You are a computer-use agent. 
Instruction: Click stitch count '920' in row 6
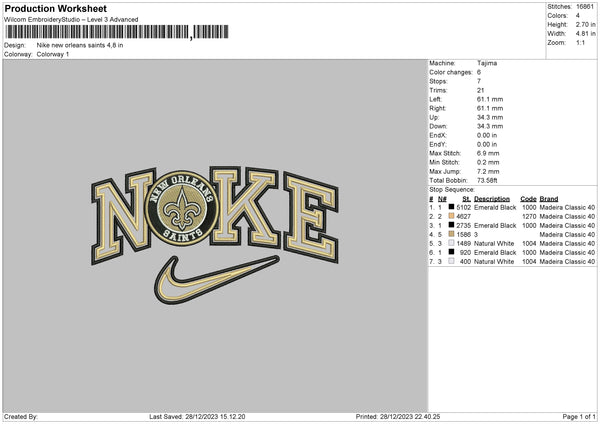(x=465, y=252)
